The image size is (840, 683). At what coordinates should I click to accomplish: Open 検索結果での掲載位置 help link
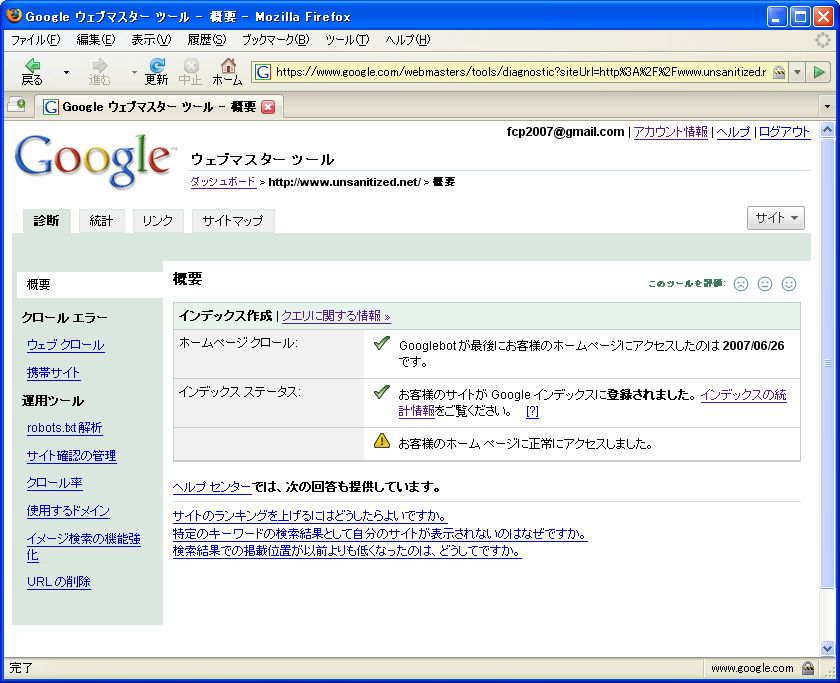[x=347, y=551]
